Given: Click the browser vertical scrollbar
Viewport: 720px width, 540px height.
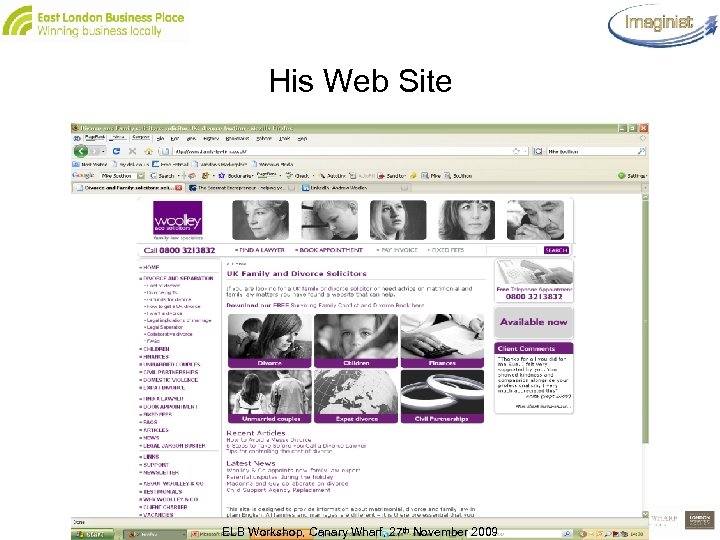Looking at the screenshot, I should point(645,321).
